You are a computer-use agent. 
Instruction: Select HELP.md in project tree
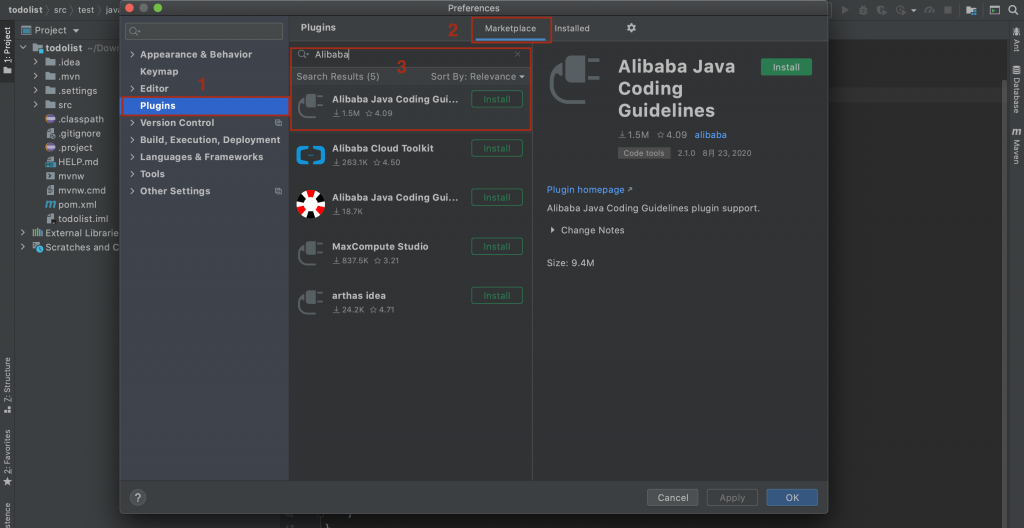72,162
